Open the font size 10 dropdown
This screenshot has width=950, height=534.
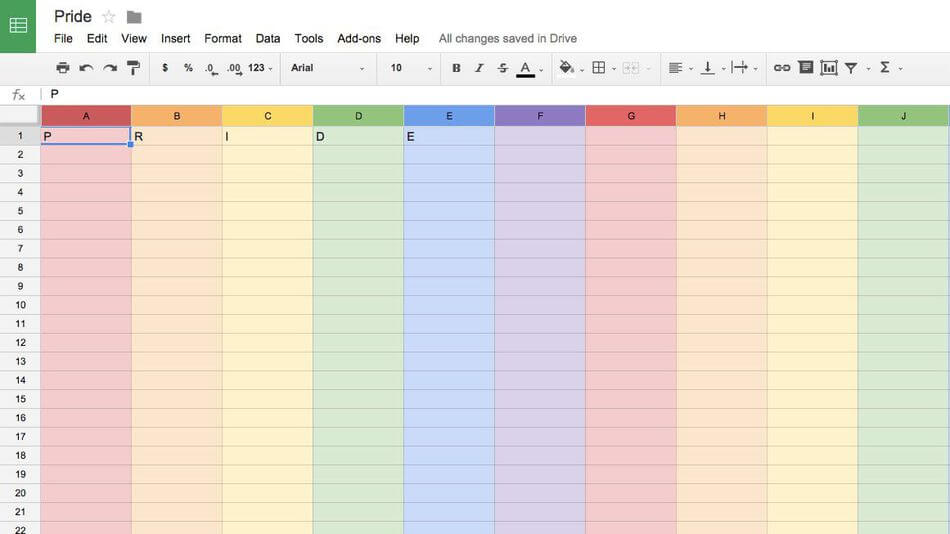point(411,68)
